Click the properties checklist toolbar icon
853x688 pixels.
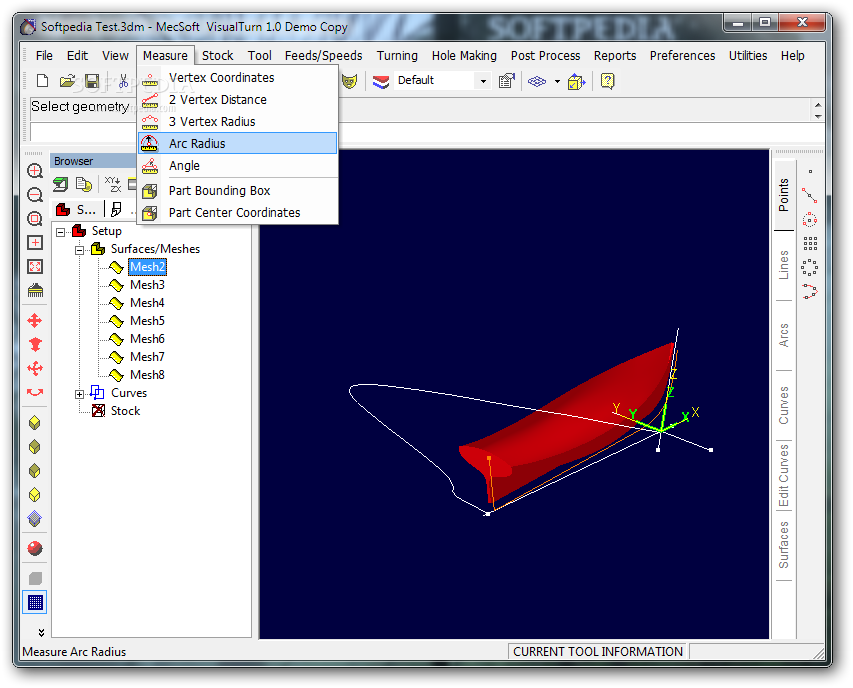click(x=506, y=81)
